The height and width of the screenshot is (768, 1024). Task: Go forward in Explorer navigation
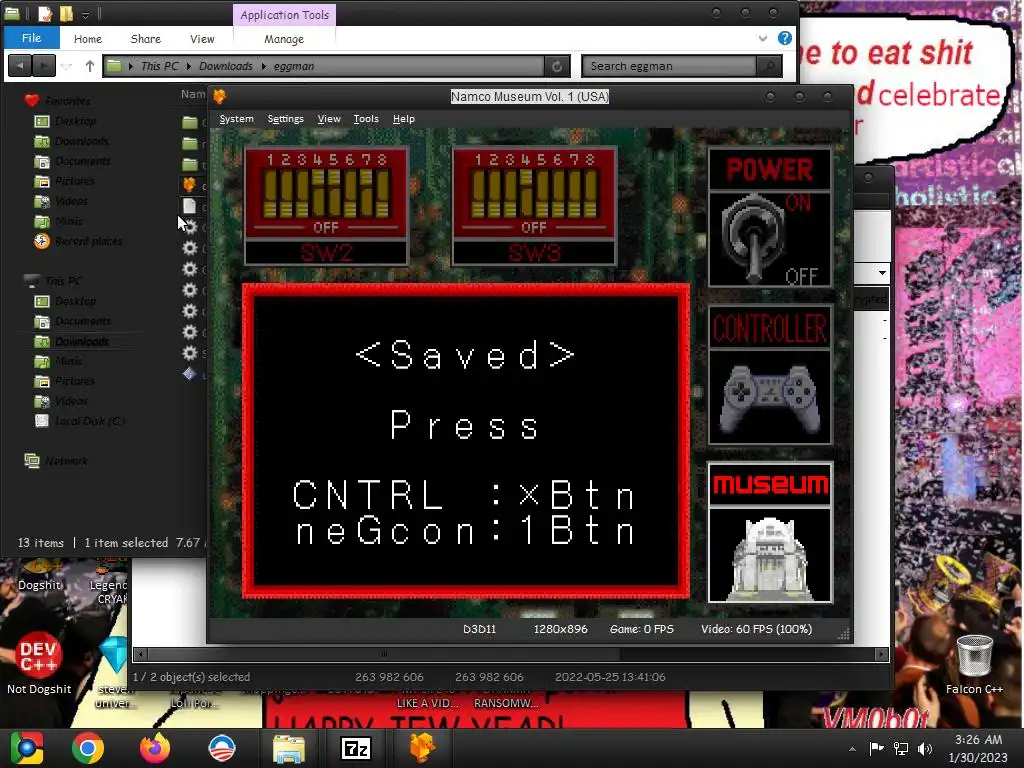[44, 66]
